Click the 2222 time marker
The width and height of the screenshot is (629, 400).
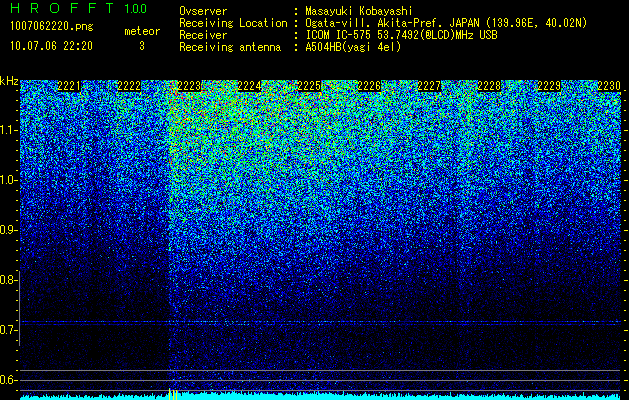point(129,86)
